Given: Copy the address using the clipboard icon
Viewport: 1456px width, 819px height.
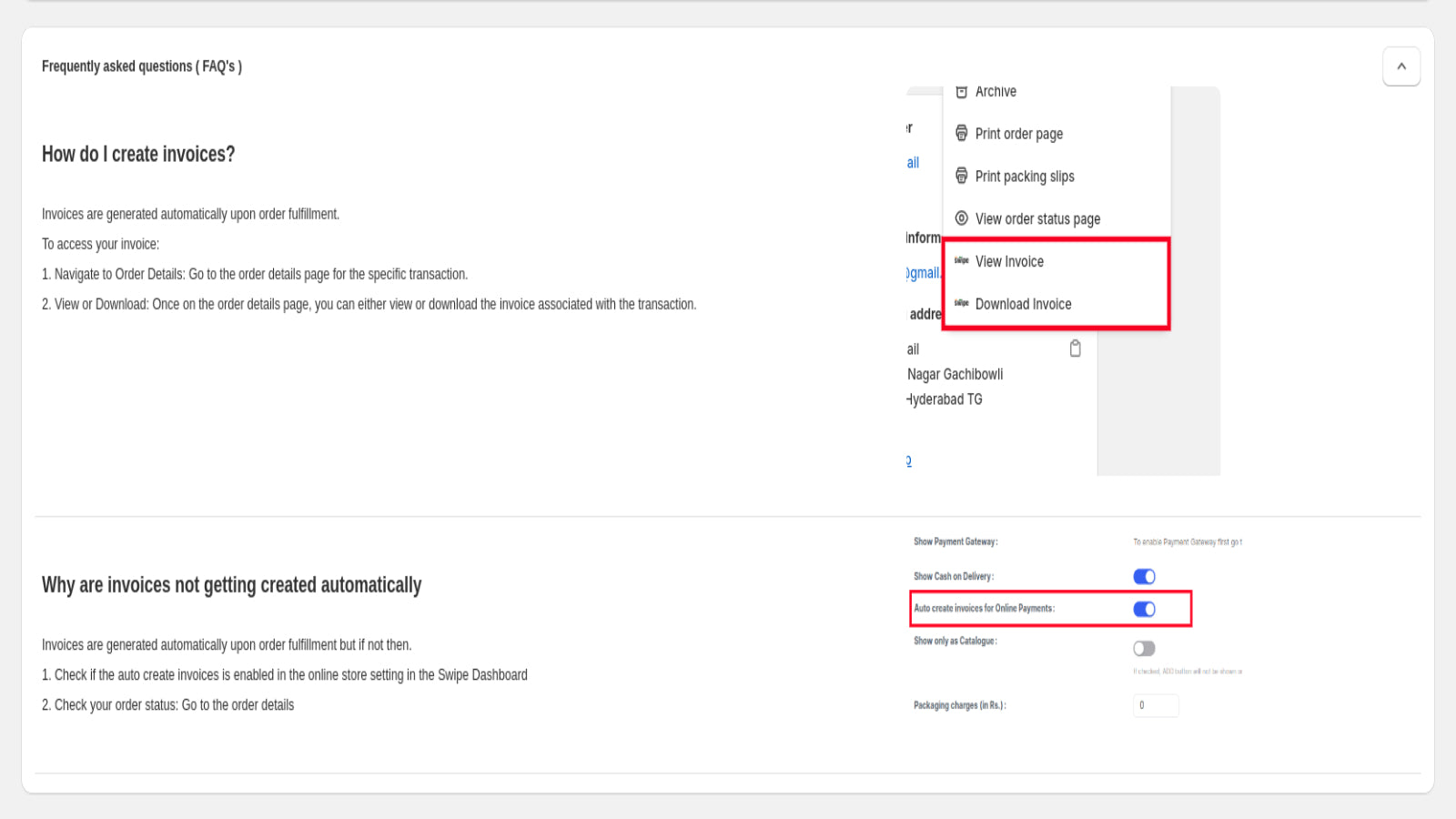Looking at the screenshot, I should point(1076,348).
